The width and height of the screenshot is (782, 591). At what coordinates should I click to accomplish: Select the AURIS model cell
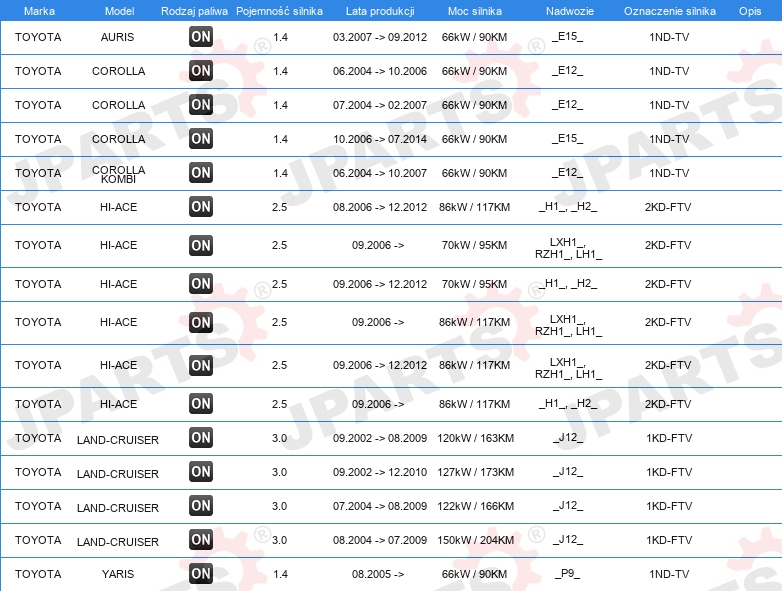click(x=117, y=37)
